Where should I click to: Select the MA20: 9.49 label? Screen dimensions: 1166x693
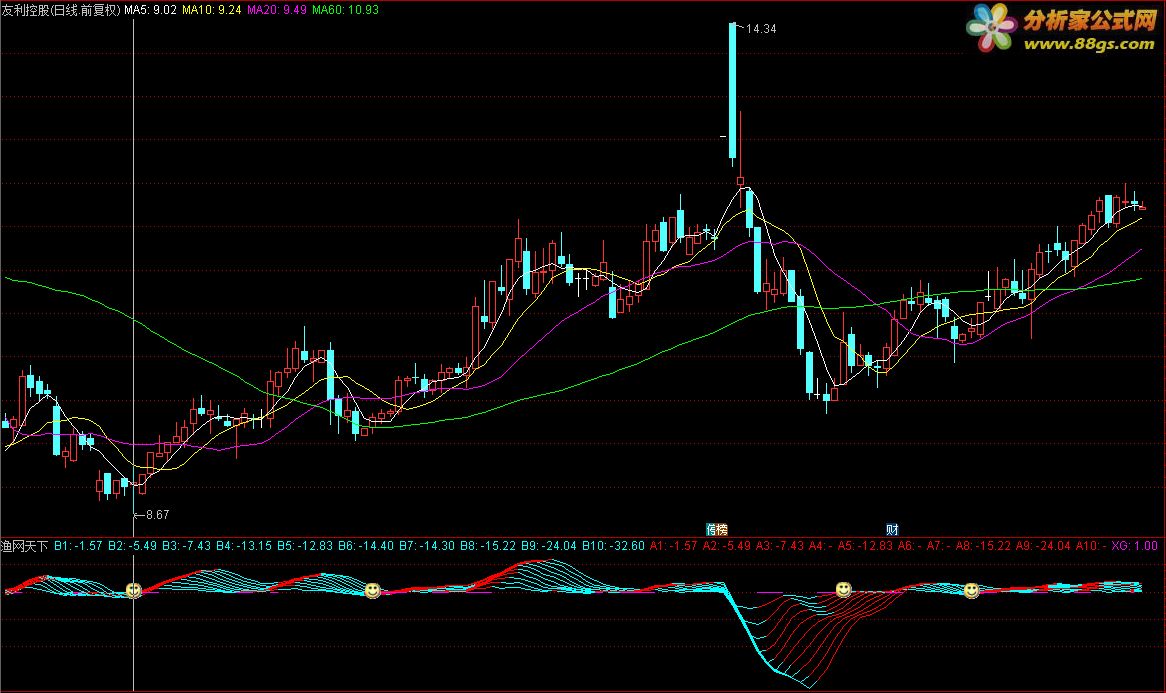click(277, 10)
